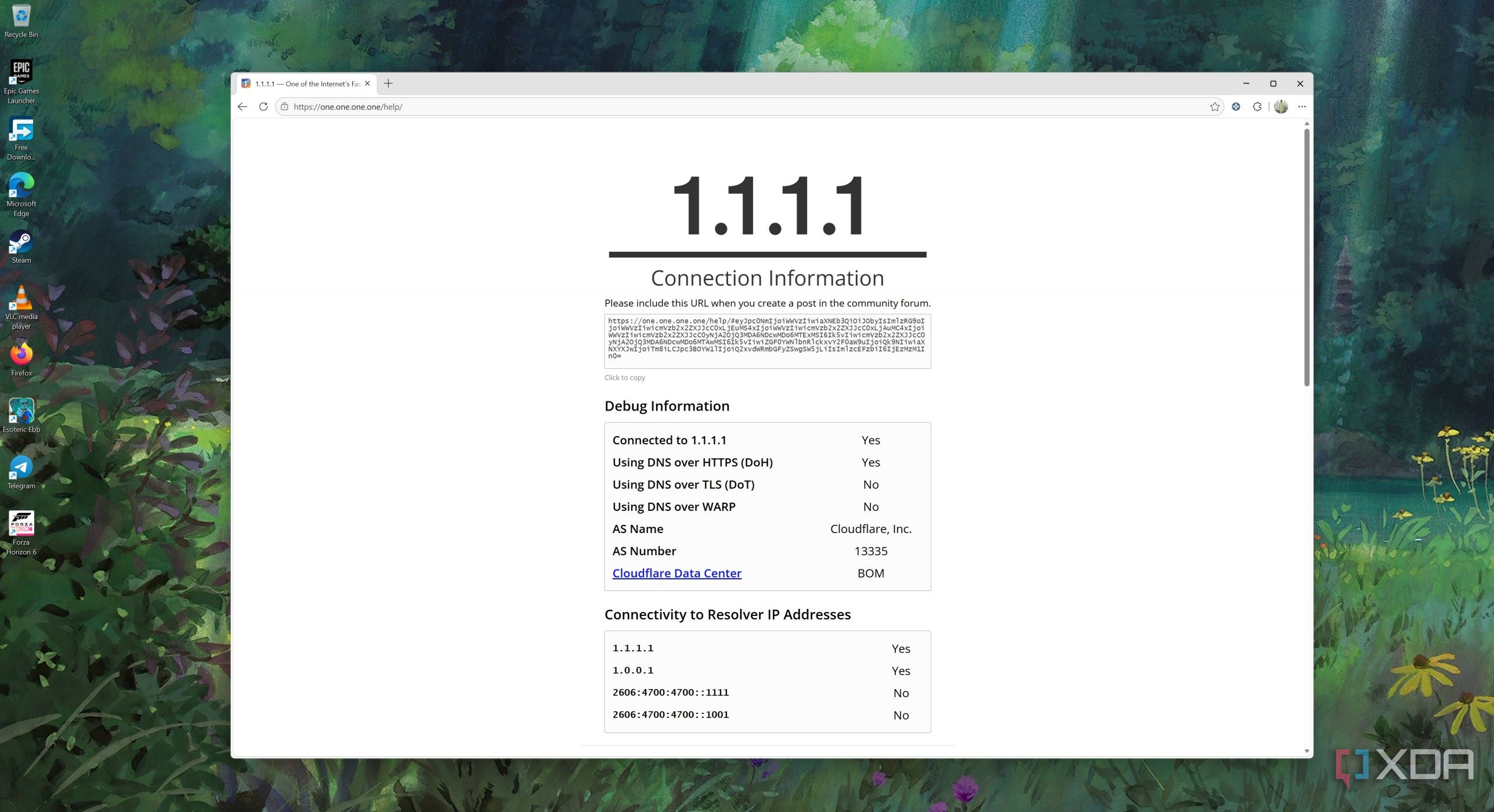The height and width of the screenshot is (812, 1494).
Task: Select the 1.1.1.1 browser tab
Action: tap(306, 84)
